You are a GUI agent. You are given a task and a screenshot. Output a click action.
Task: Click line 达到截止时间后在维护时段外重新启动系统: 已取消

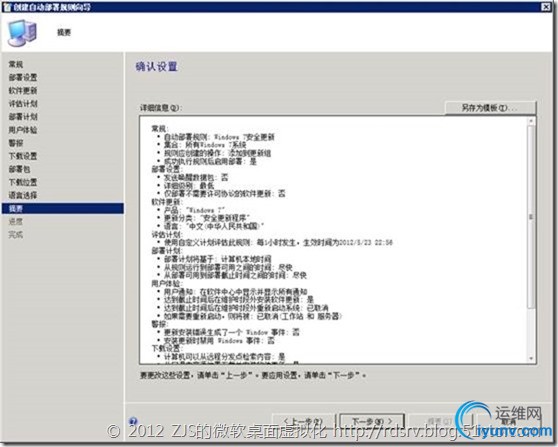[246, 308]
